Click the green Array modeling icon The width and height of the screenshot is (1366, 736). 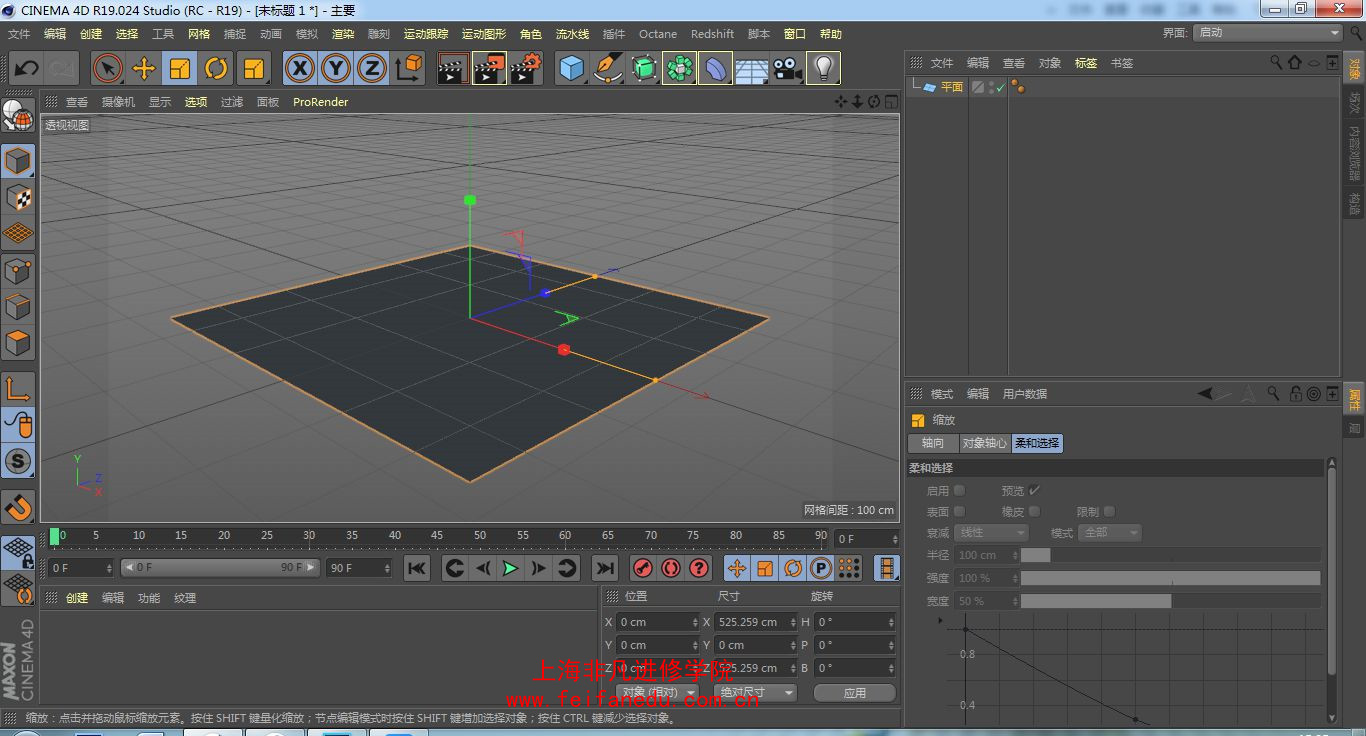click(x=679, y=68)
